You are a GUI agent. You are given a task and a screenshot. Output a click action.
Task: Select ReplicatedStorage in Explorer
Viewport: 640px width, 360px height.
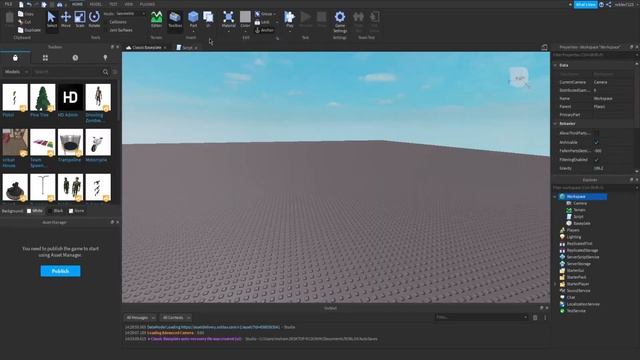(582, 251)
